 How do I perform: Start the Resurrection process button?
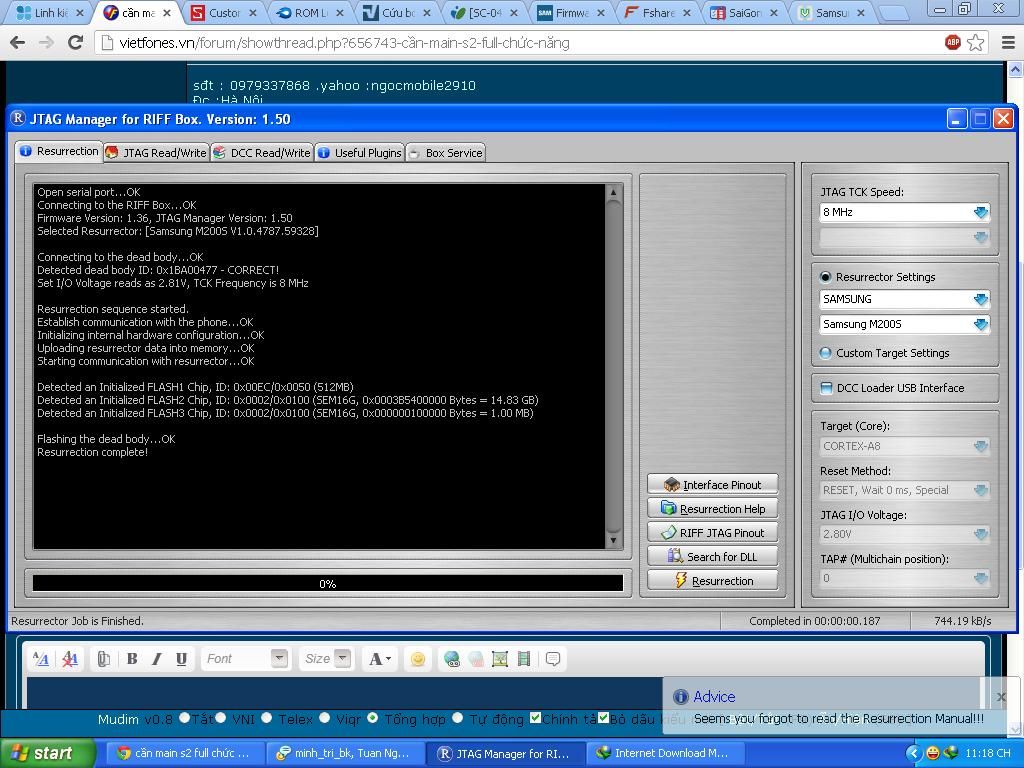(x=712, y=581)
